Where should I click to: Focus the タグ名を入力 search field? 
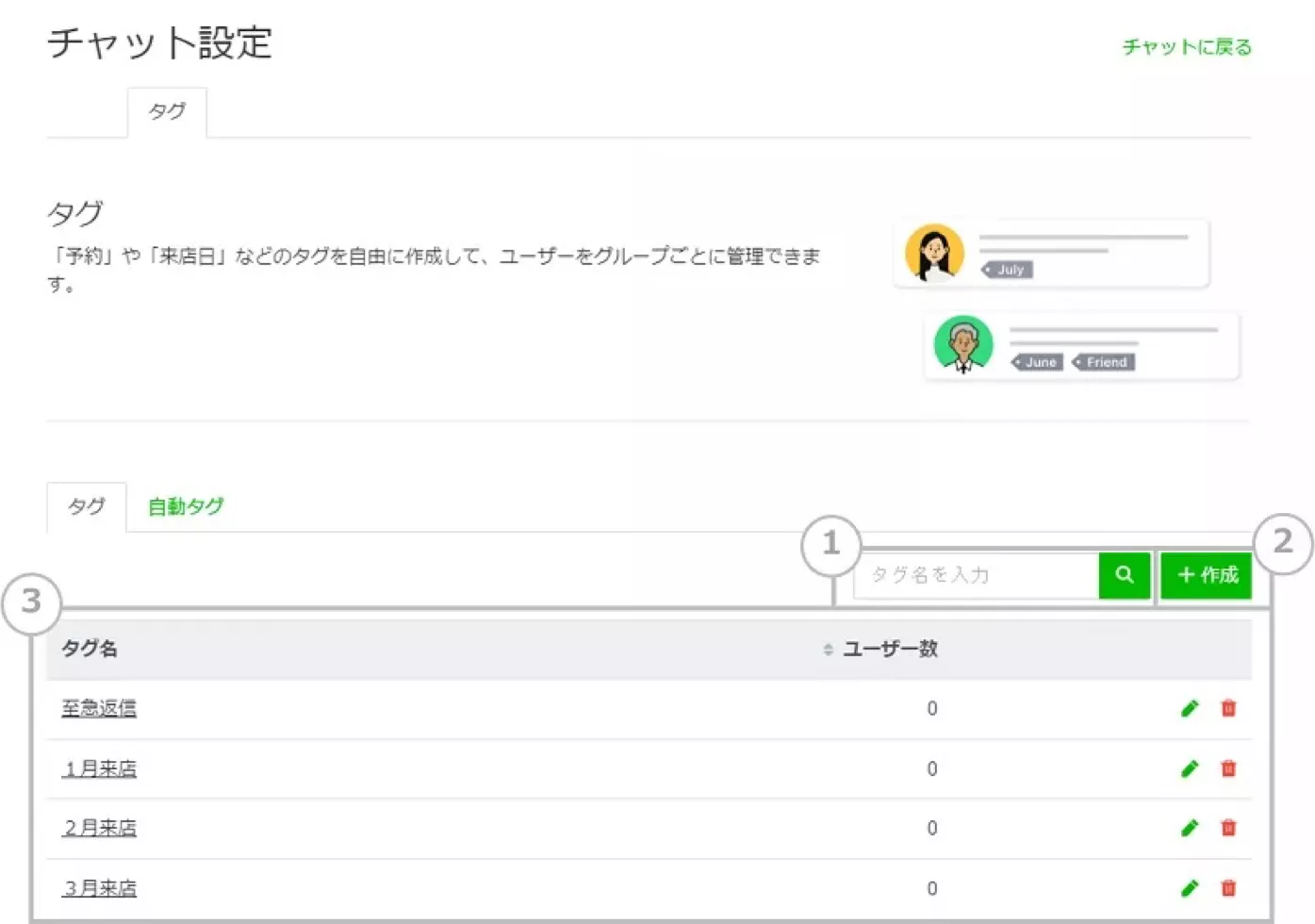[x=976, y=575]
